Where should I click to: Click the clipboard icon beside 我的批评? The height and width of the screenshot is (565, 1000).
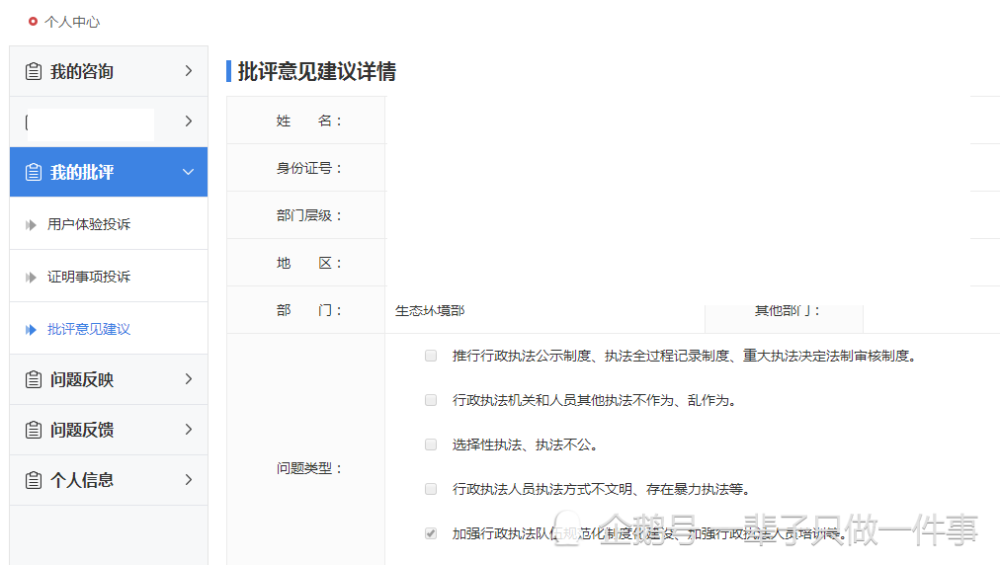pyautogui.click(x=33, y=172)
